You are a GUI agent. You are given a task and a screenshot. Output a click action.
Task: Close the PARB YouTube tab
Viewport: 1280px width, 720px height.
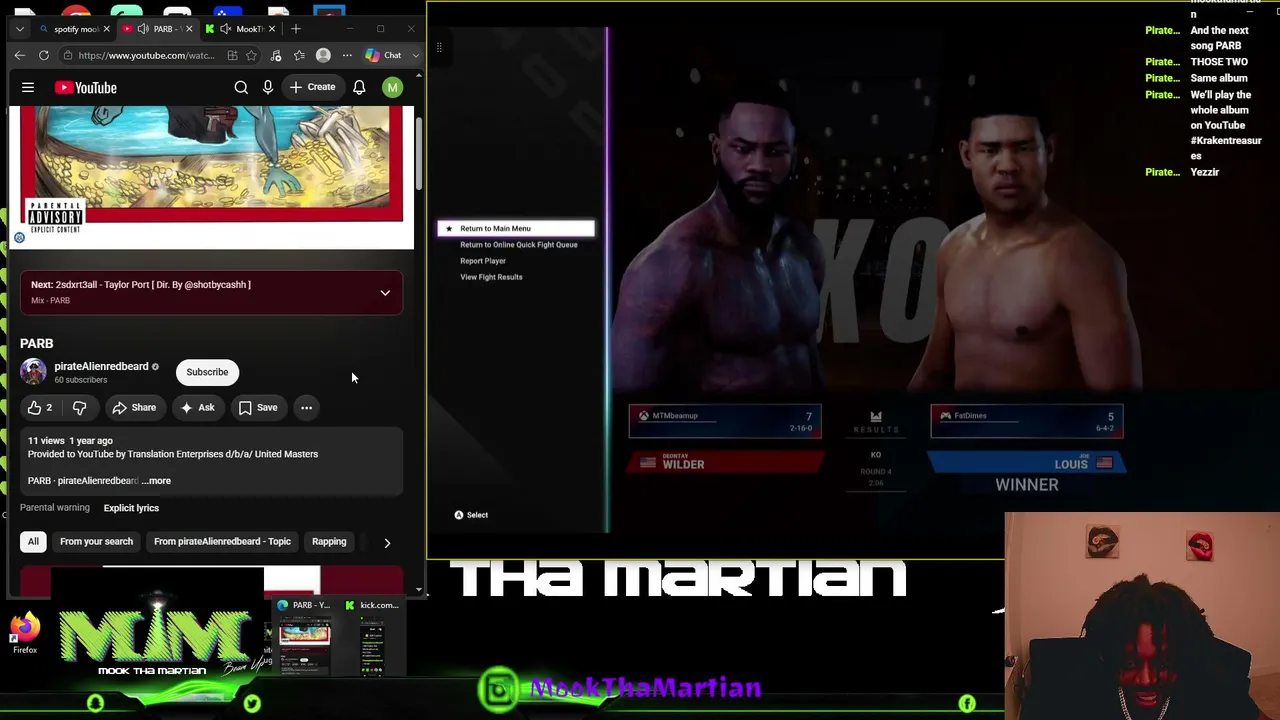click(189, 29)
